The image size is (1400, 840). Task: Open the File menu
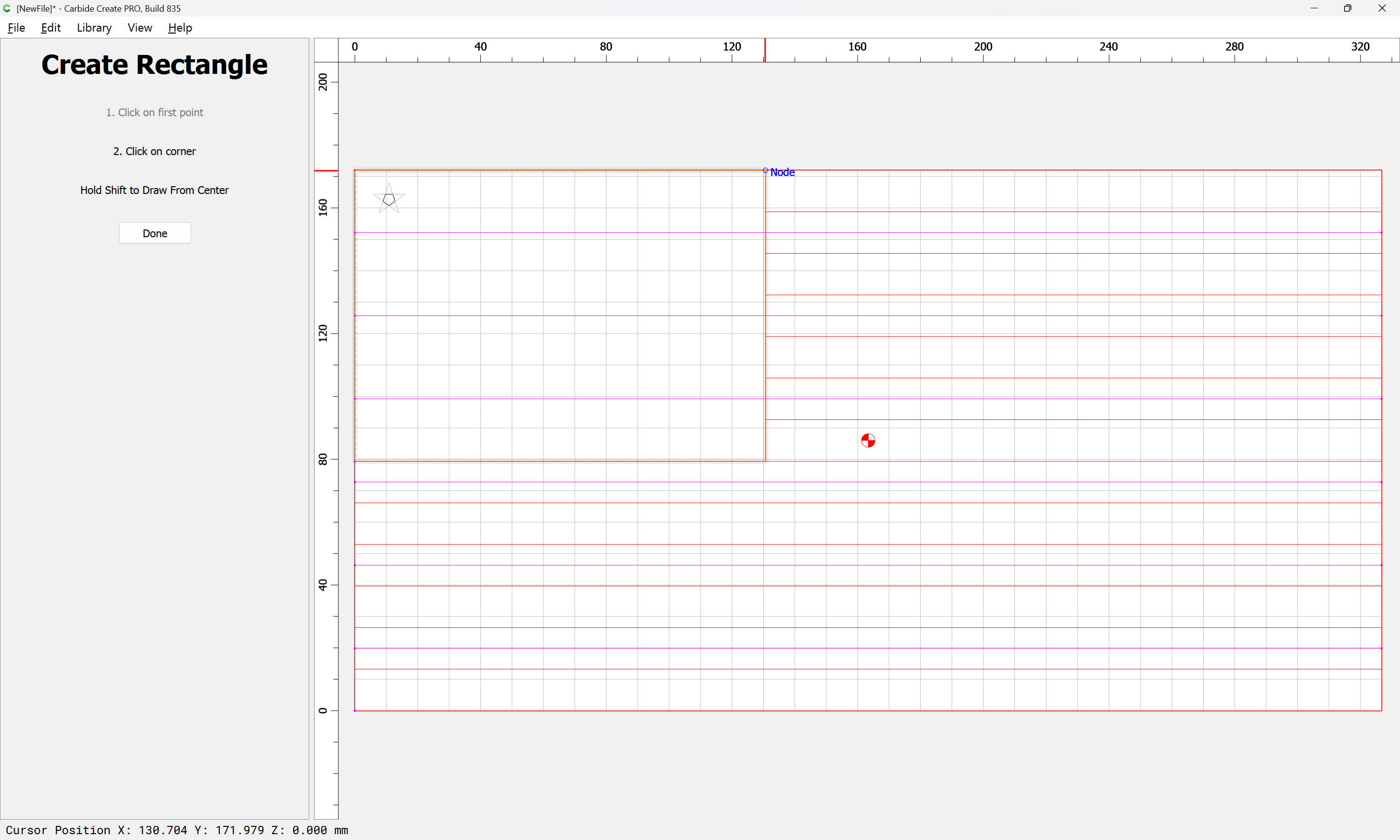point(16,28)
